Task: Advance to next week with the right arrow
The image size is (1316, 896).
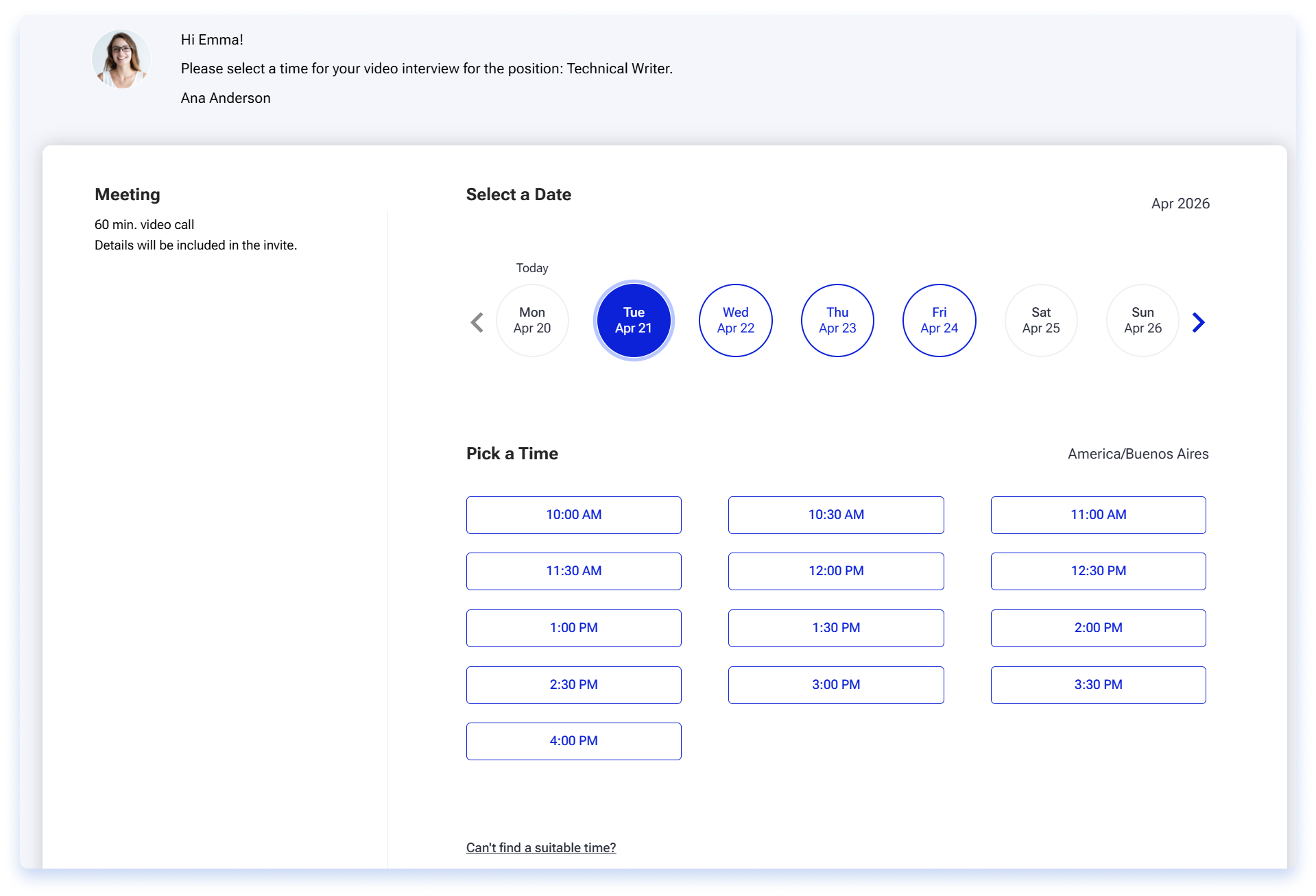Action: (x=1198, y=322)
